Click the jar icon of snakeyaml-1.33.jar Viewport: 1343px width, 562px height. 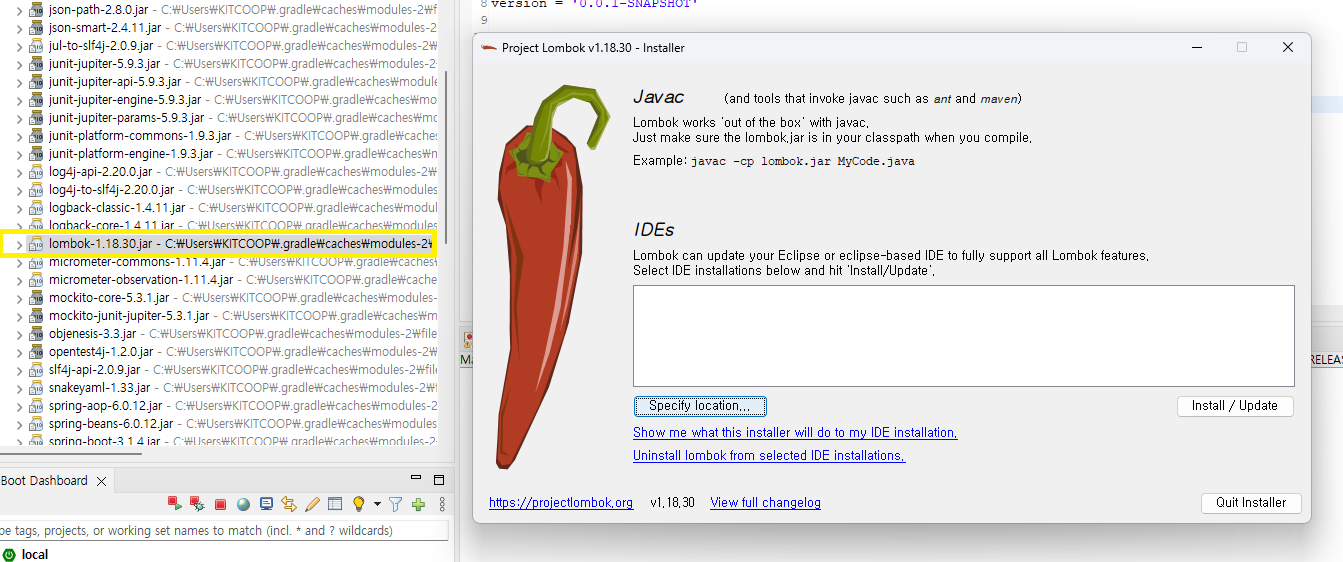click(36, 388)
